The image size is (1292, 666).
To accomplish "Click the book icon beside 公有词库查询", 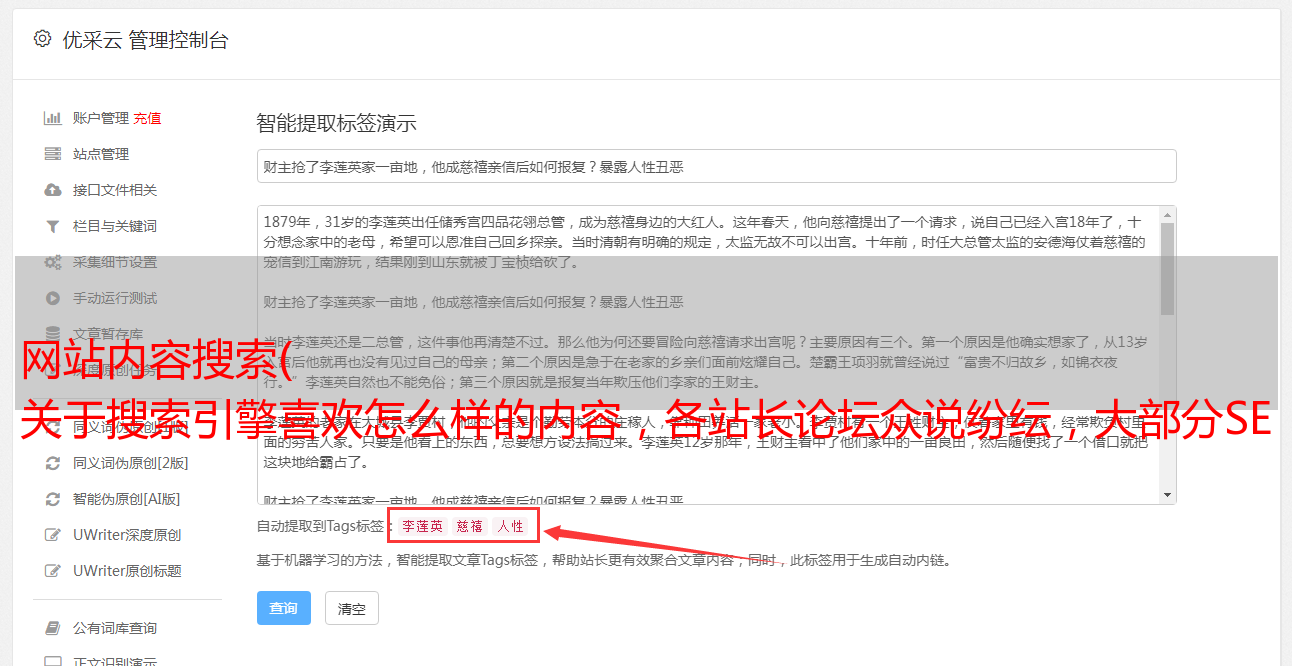I will click(53, 628).
